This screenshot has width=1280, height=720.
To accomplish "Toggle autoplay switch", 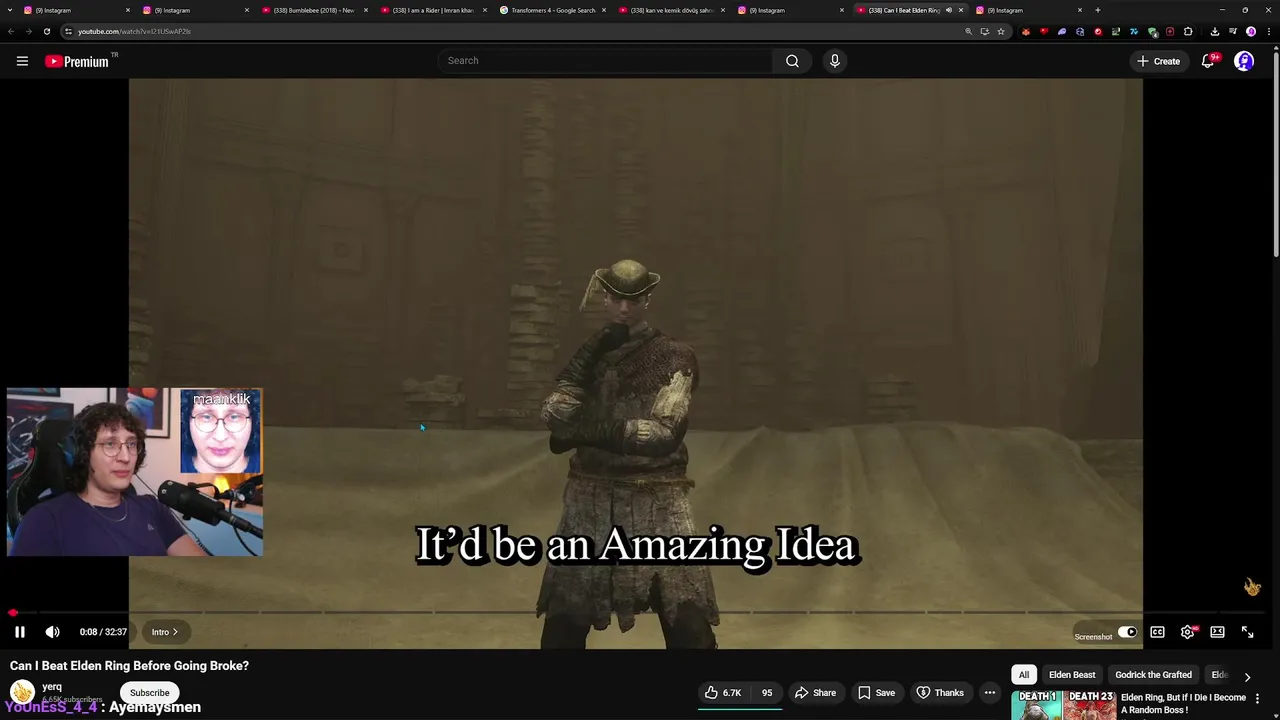I will [1127, 632].
